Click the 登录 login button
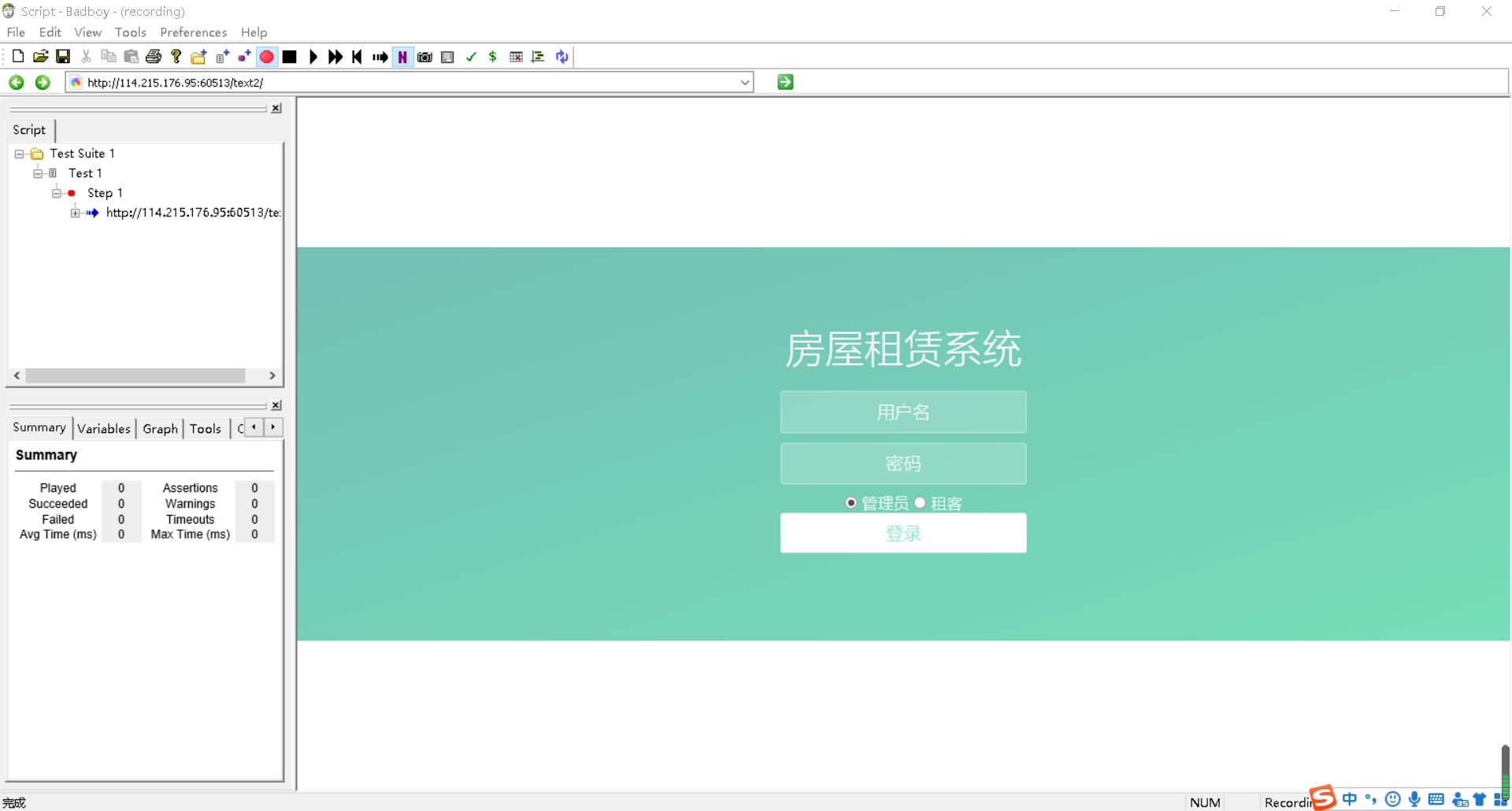The height and width of the screenshot is (811, 1512). click(903, 533)
